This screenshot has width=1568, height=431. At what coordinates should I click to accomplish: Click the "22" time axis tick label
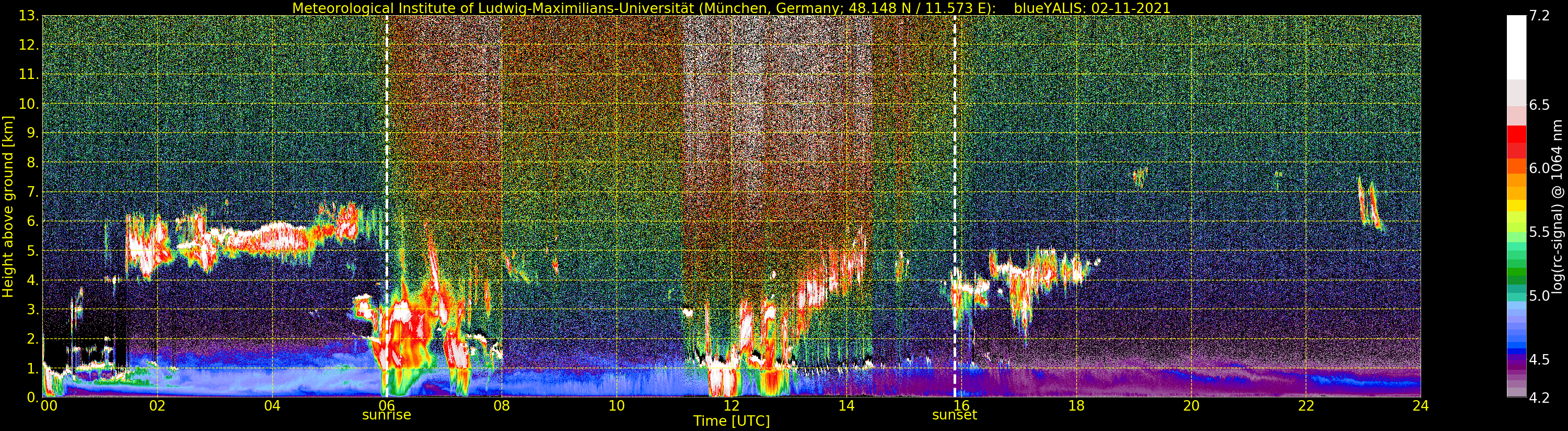pos(1306,406)
